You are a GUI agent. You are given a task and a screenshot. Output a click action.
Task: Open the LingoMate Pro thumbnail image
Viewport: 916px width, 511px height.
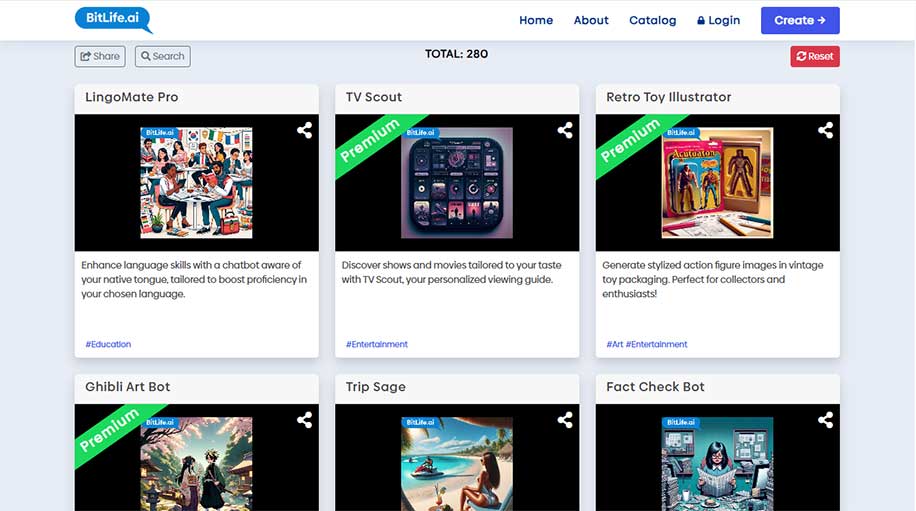coord(196,183)
